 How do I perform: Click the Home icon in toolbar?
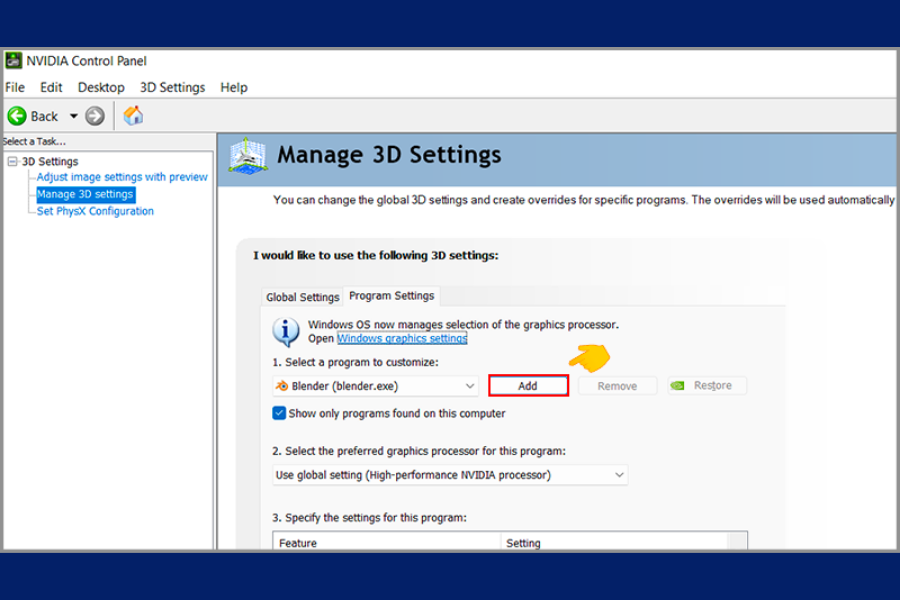(x=133, y=116)
